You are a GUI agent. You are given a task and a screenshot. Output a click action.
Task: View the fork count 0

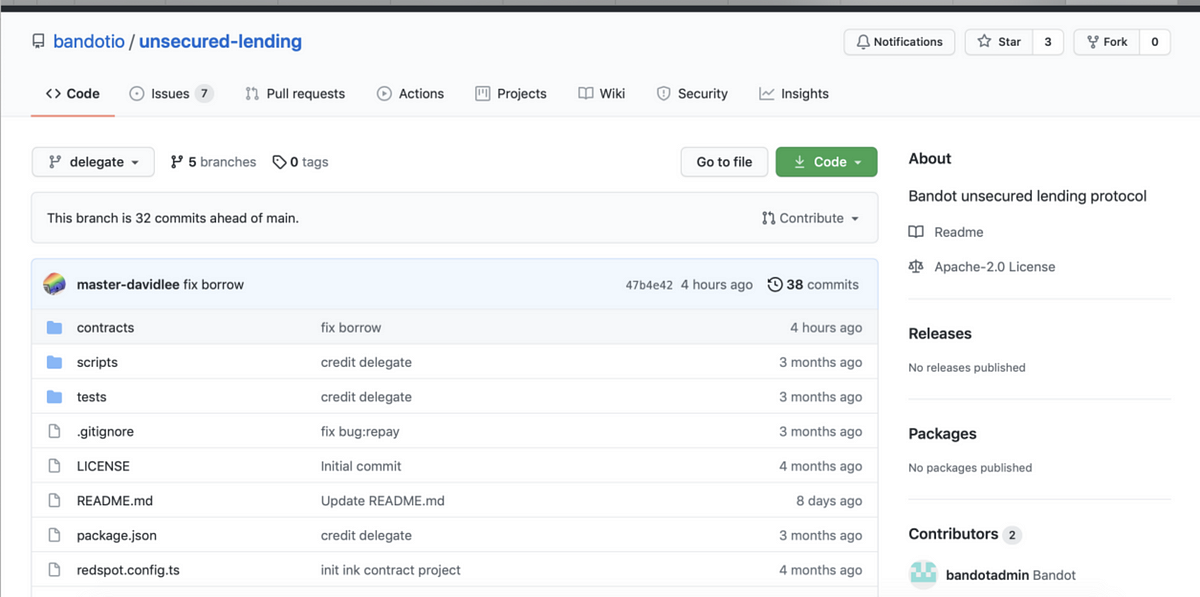(1154, 42)
